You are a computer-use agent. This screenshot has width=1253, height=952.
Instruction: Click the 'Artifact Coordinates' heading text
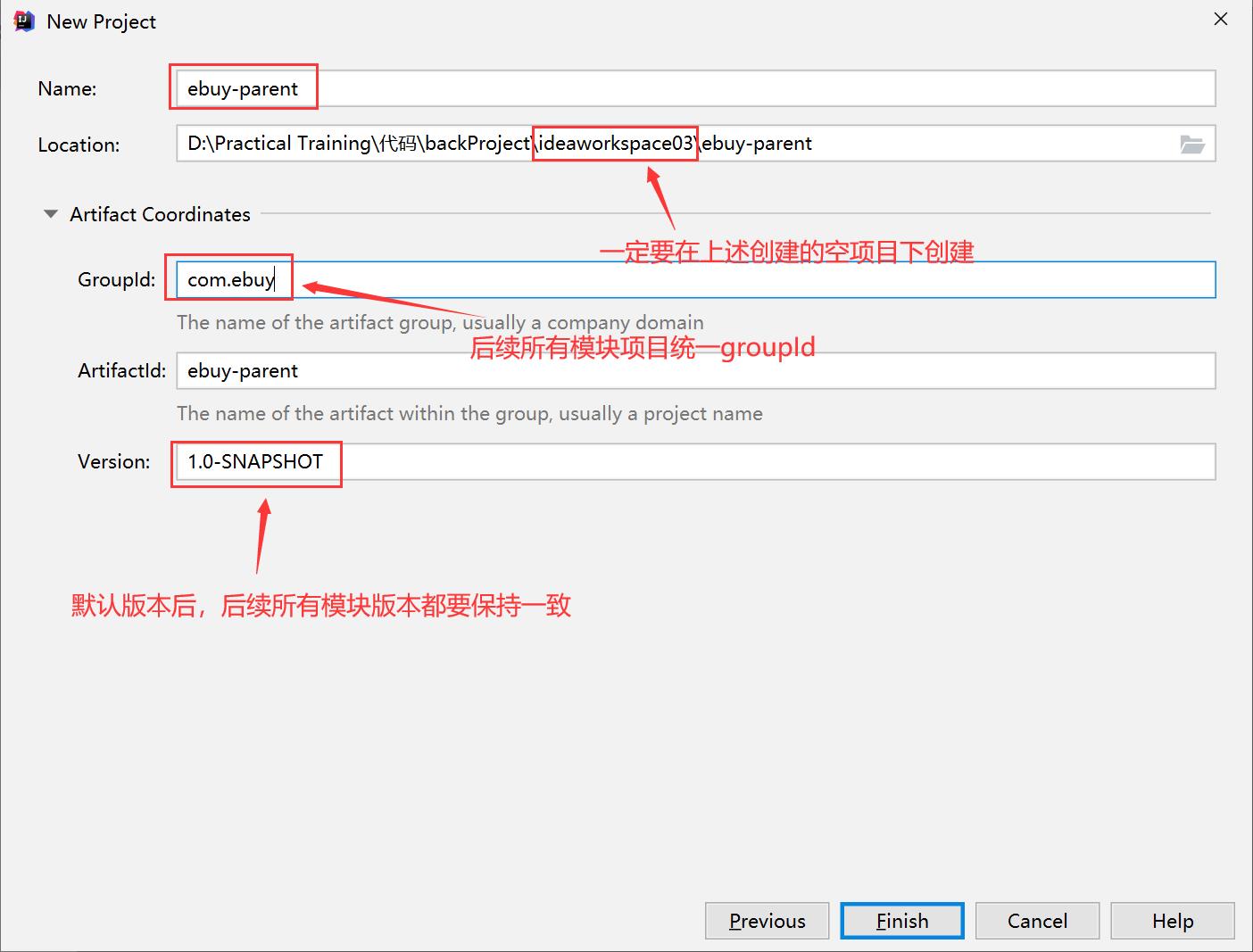point(161,214)
